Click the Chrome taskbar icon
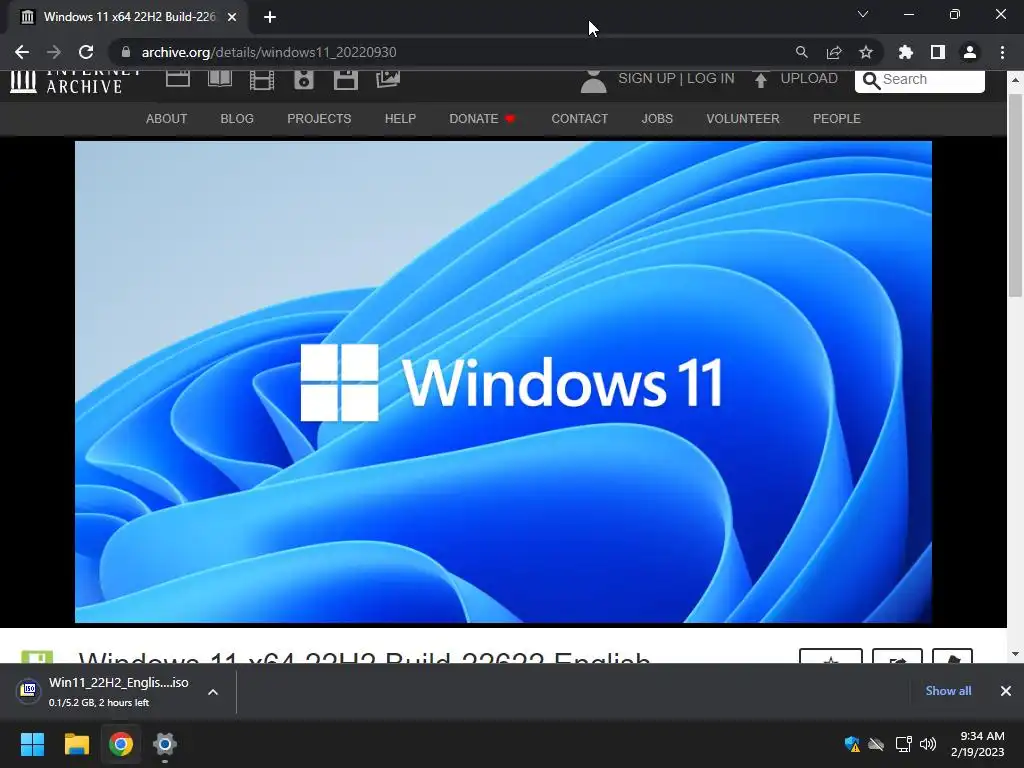This screenshot has width=1024, height=768. point(121,744)
